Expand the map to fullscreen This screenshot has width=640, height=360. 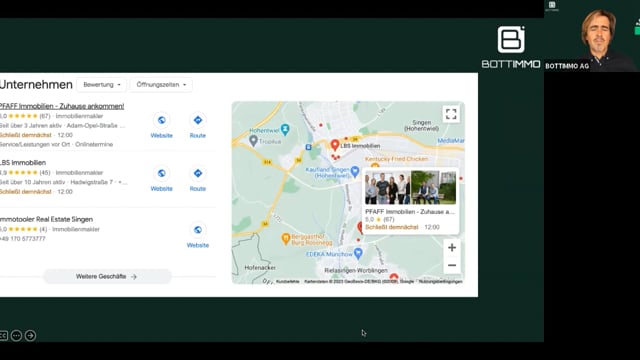pos(451,114)
